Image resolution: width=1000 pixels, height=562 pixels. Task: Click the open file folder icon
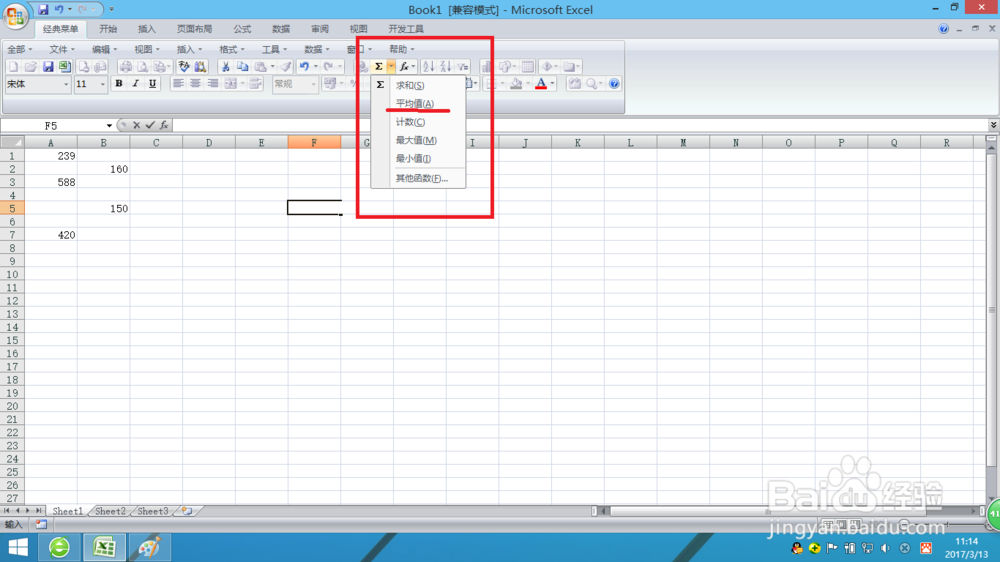pos(31,66)
